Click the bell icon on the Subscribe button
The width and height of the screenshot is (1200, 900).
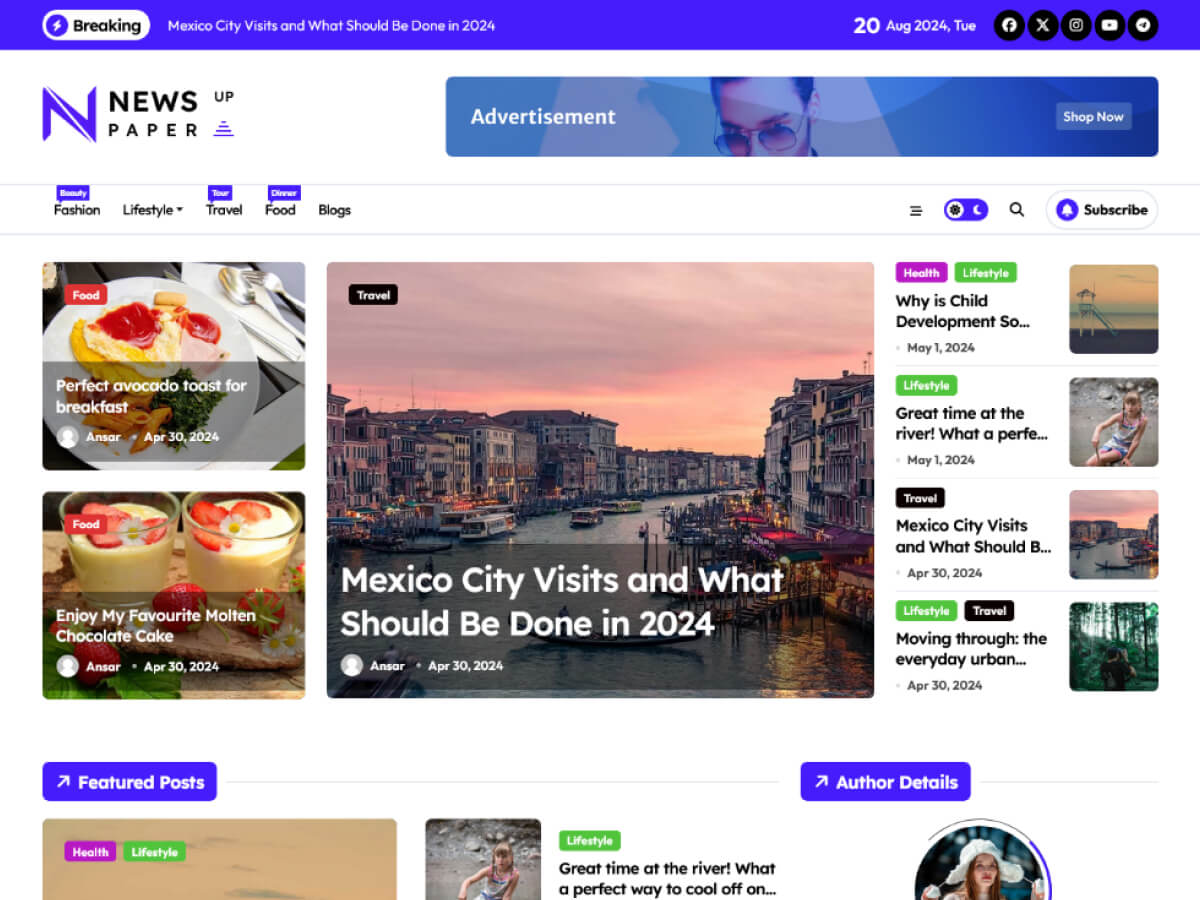point(1068,210)
